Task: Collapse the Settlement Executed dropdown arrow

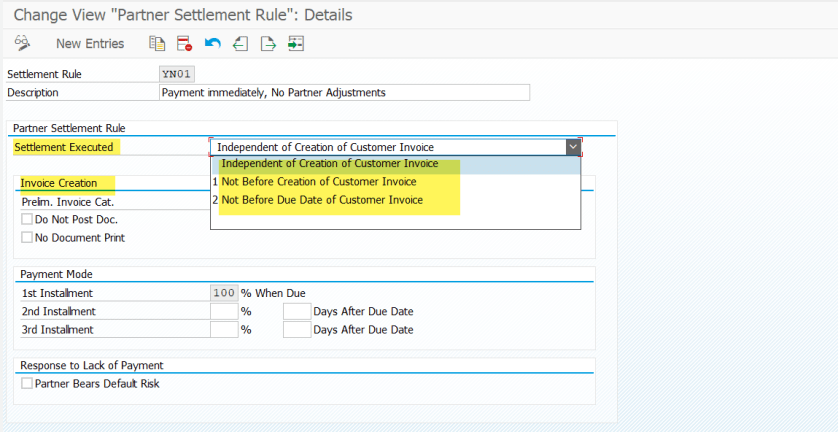Action: (573, 147)
